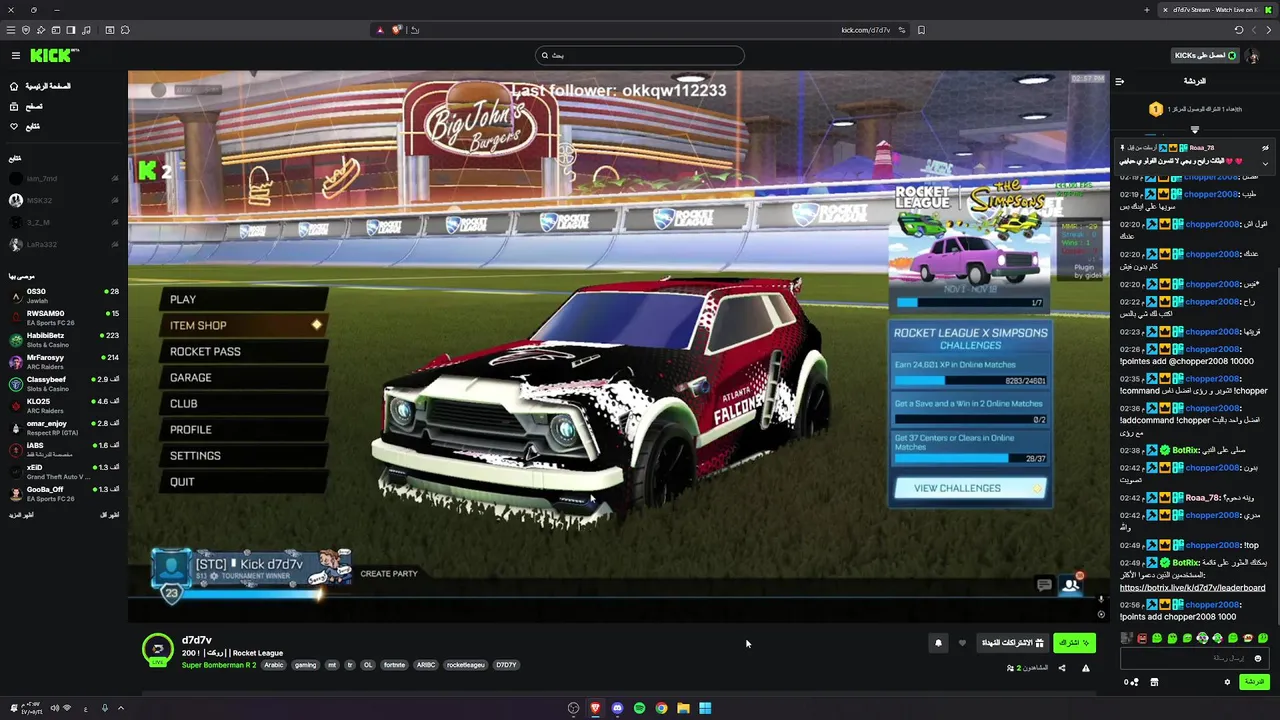Open a new browser tab
Image resolution: width=1280 pixels, height=720 pixels.
(x=1147, y=10)
